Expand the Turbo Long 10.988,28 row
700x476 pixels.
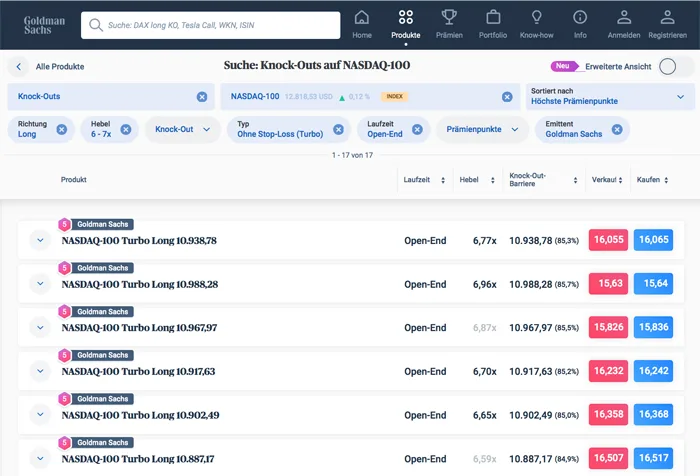40,284
